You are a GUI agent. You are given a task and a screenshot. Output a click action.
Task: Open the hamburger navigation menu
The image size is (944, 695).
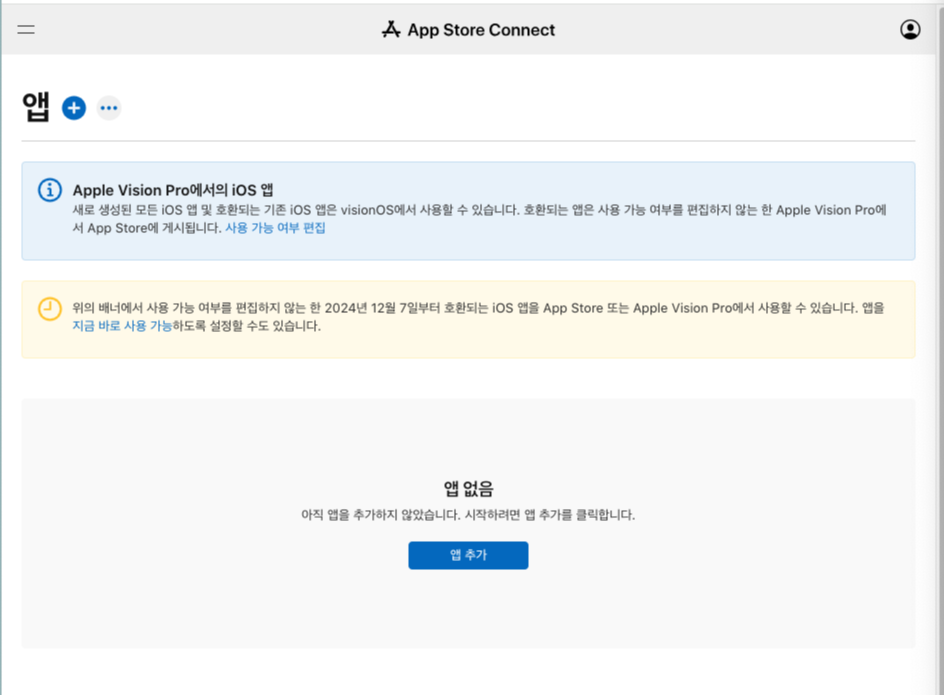point(26,30)
